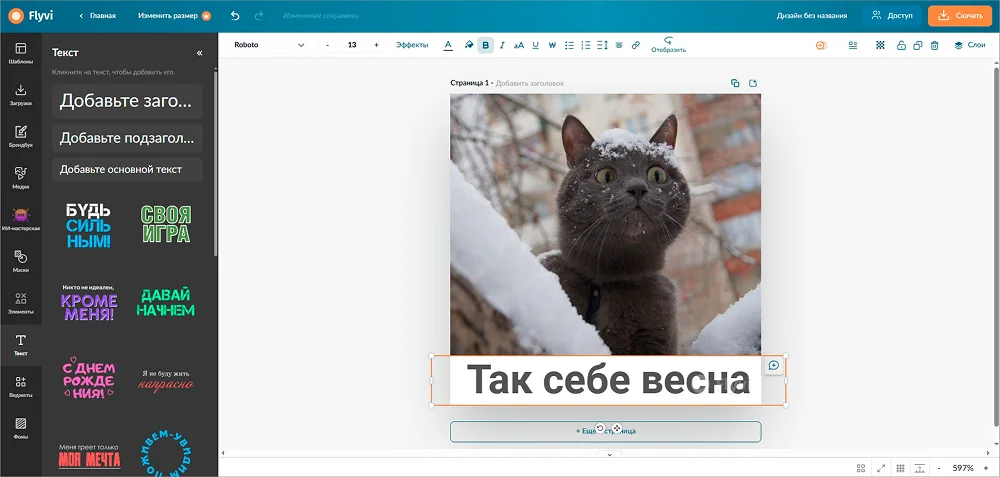Add the 'Добавьте подзаголовок' subheading text preset

pos(127,138)
